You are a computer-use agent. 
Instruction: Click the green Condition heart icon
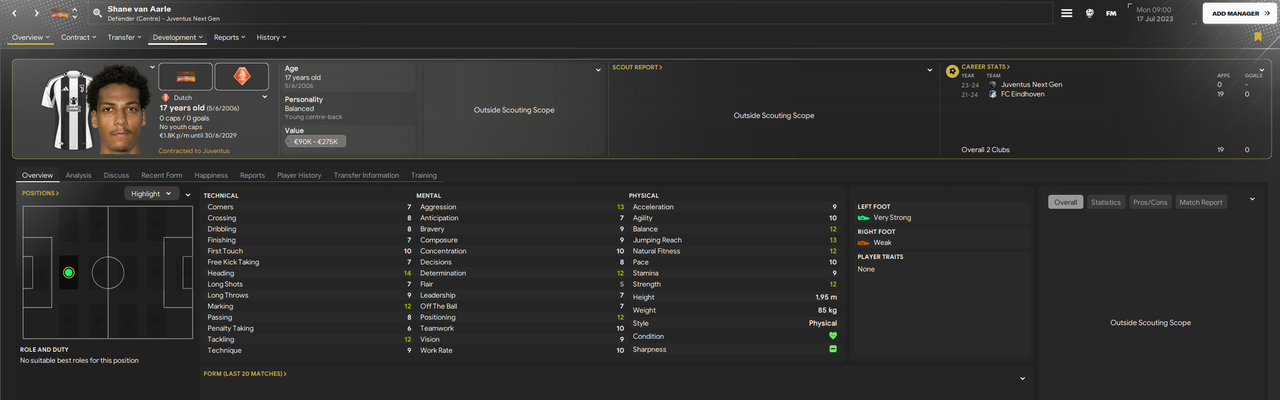click(x=832, y=336)
